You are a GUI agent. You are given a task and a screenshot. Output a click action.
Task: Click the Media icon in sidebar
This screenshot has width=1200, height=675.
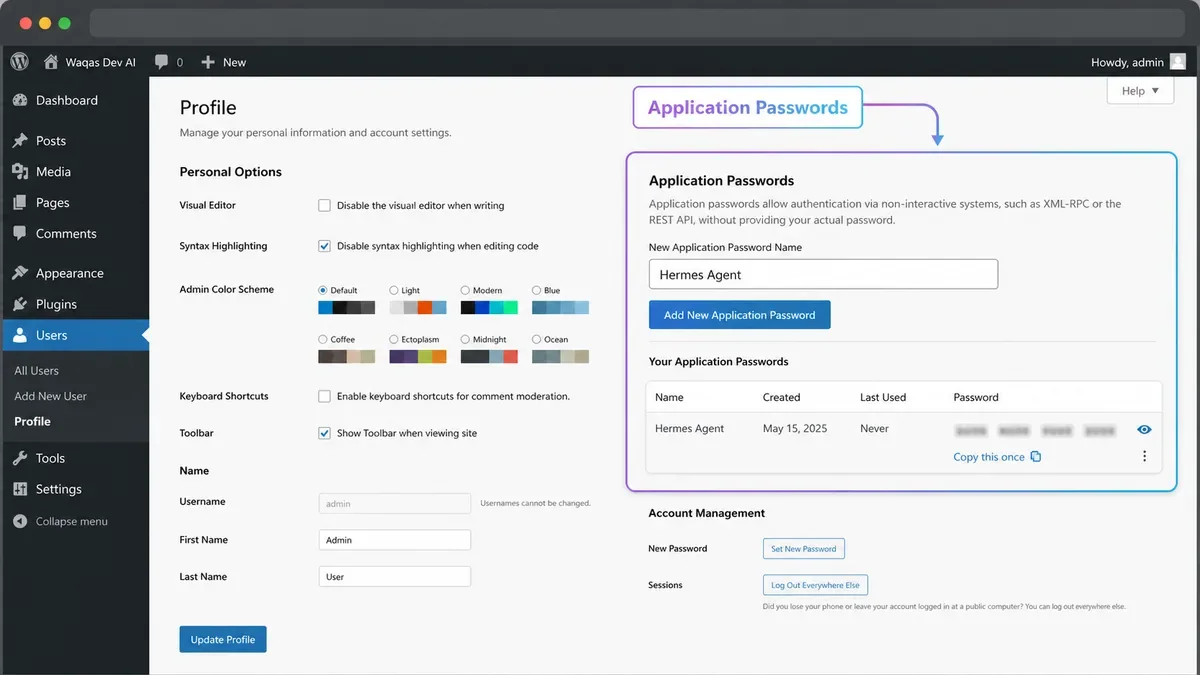(20, 172)
